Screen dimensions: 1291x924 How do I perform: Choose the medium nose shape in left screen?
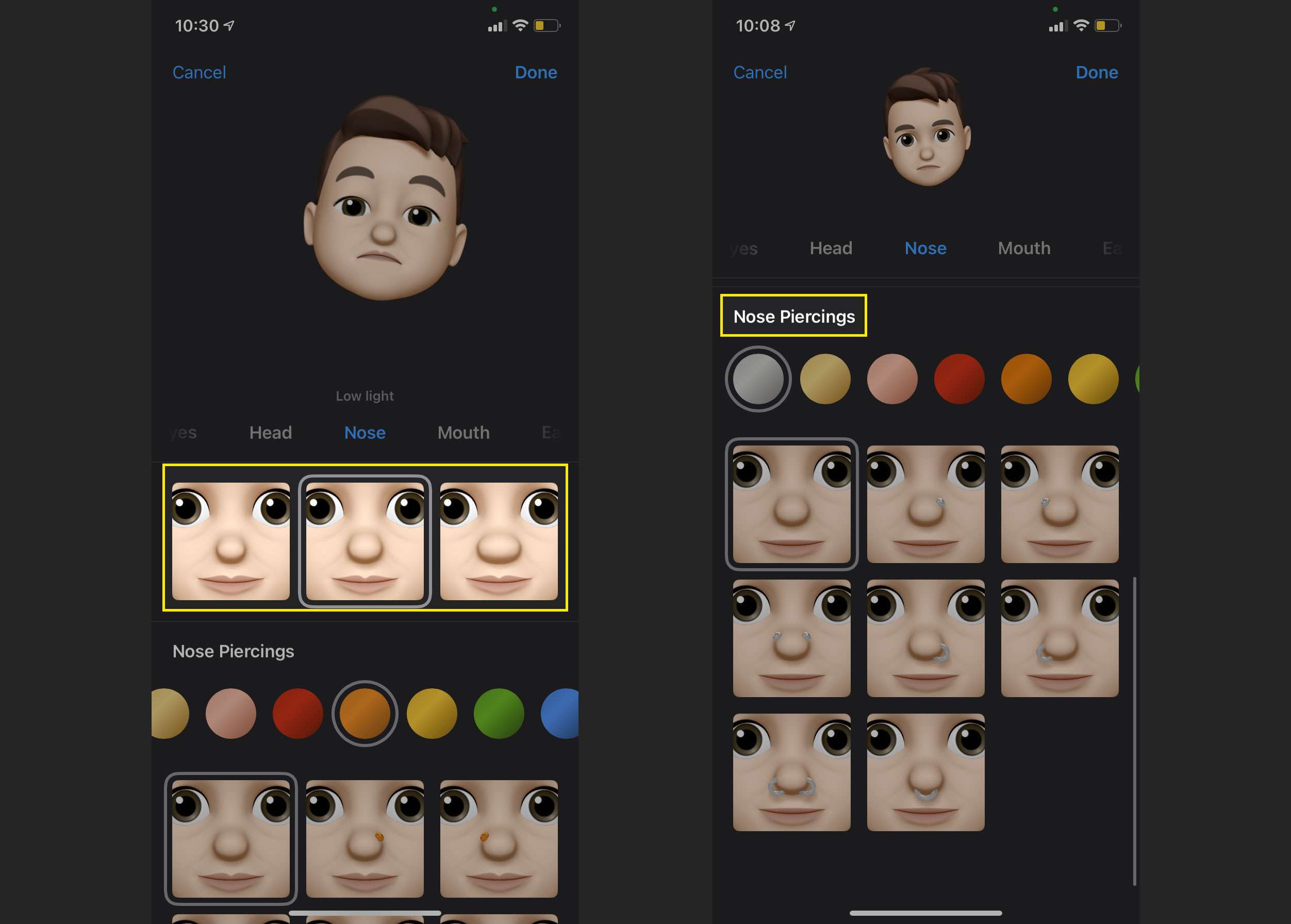(365, 541)
